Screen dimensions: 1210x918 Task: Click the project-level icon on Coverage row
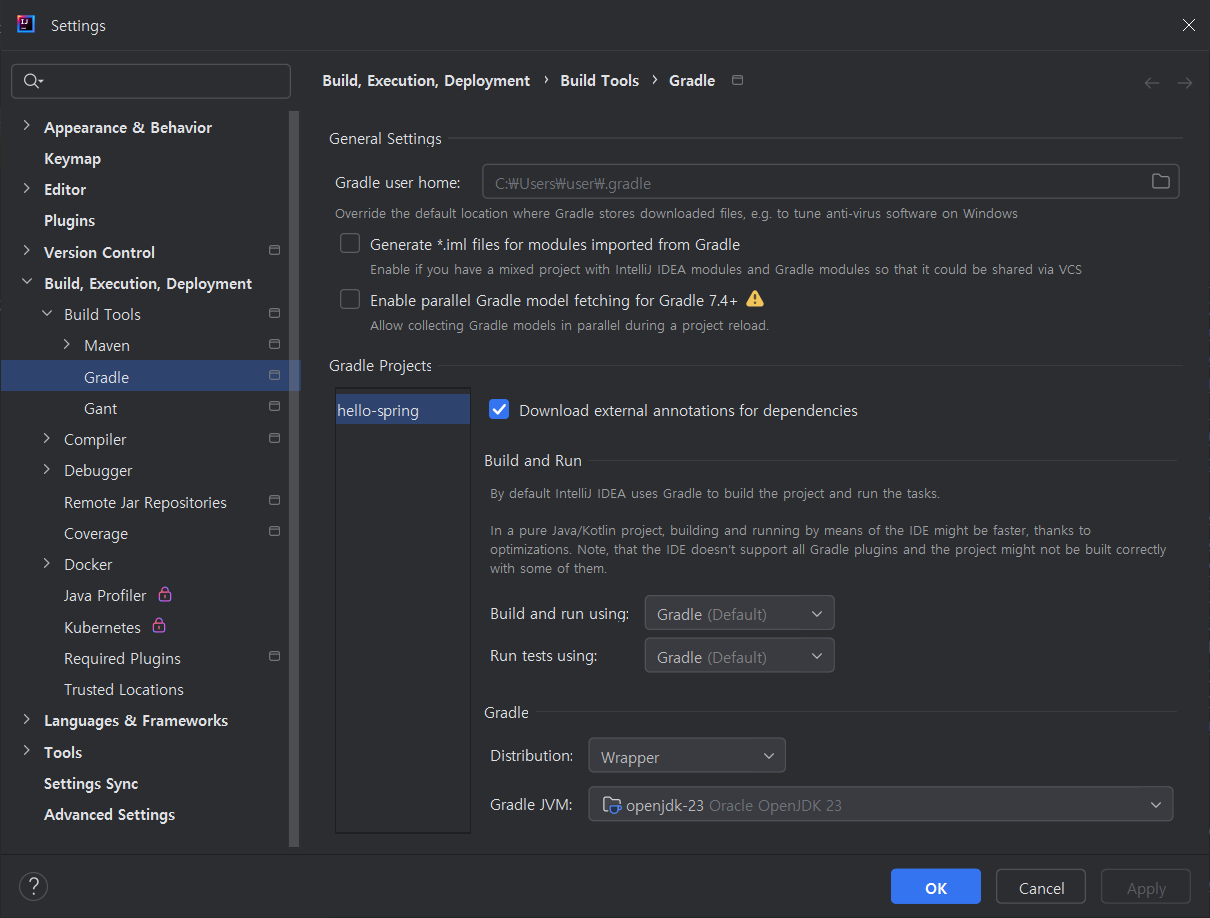(274, 532)
